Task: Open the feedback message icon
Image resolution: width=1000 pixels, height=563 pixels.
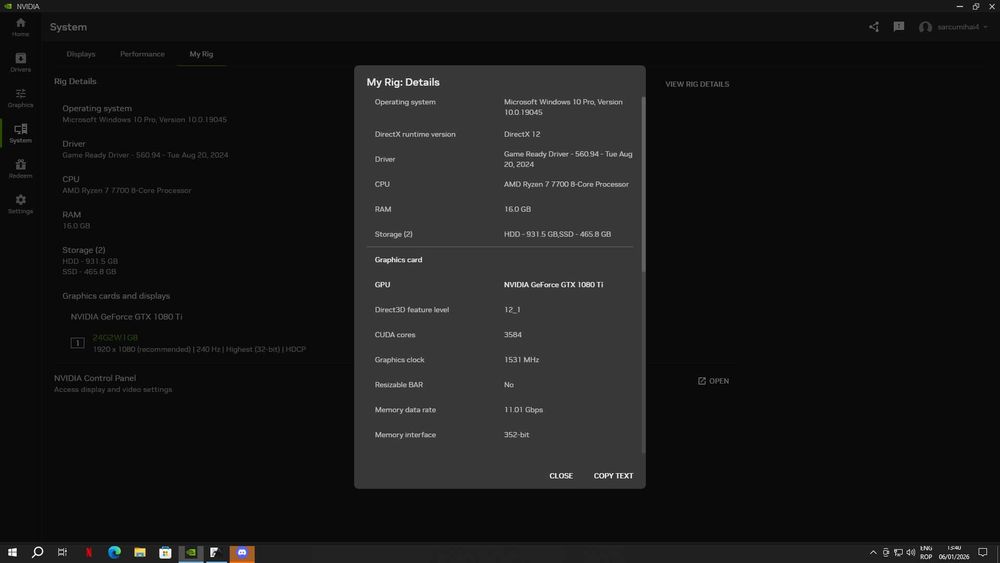Action: (x=899, y=27)
